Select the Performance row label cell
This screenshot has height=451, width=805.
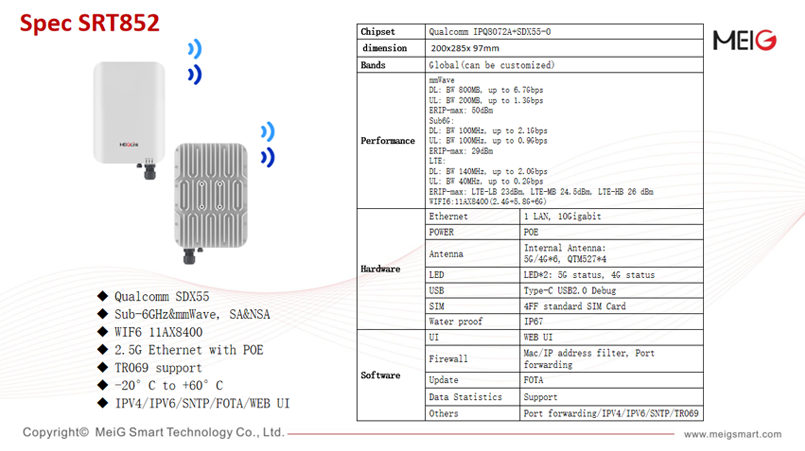click(x=390, y=141)
